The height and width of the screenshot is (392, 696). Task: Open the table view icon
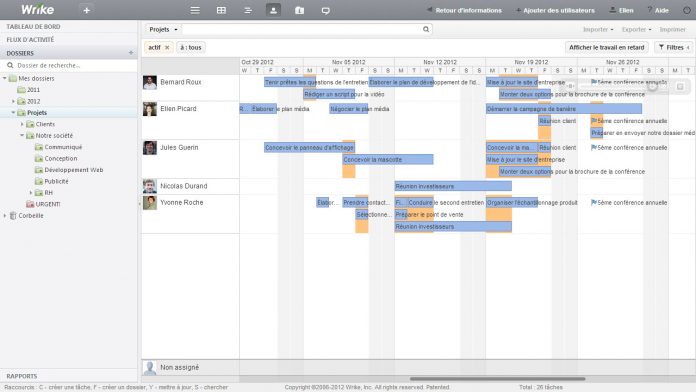221,10
